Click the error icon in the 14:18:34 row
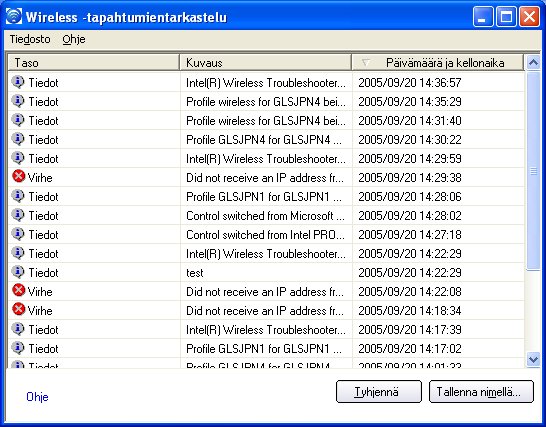This screenshot has width=546, height=427. [18, 309]
